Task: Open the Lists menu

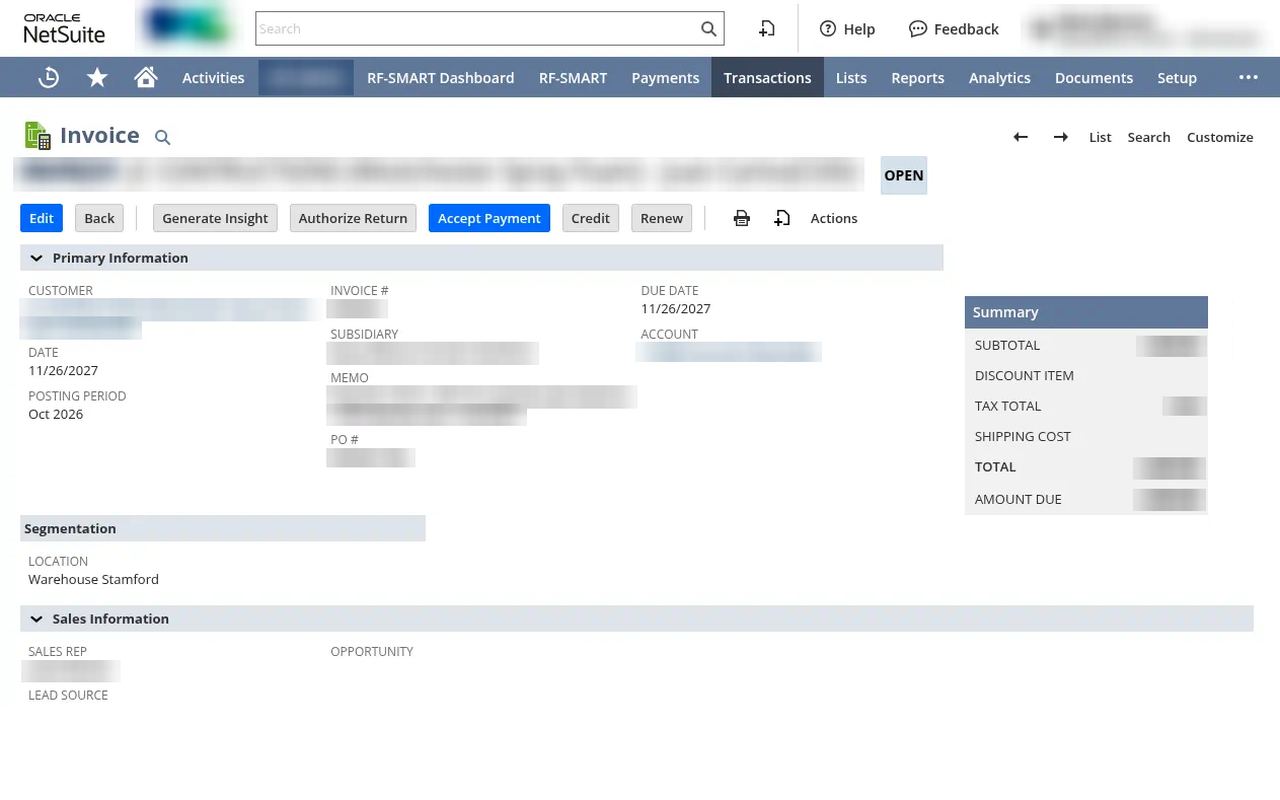Action: tap(851, 77)
